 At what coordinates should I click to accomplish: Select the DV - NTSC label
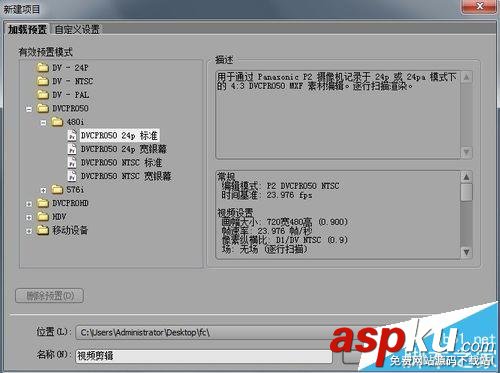pyautogui.click(x=72, y=81)
